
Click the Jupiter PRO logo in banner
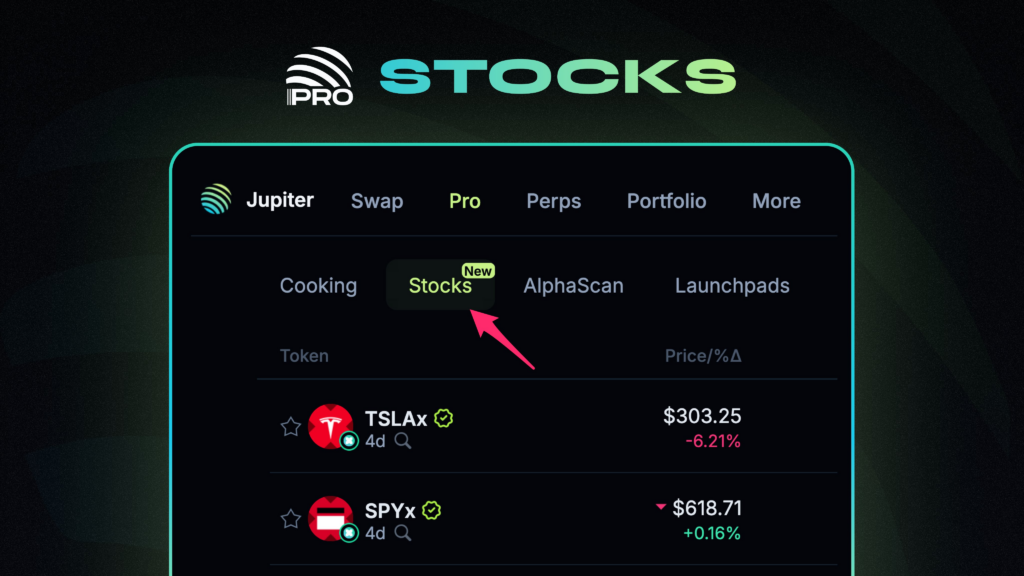click(319, 76)
